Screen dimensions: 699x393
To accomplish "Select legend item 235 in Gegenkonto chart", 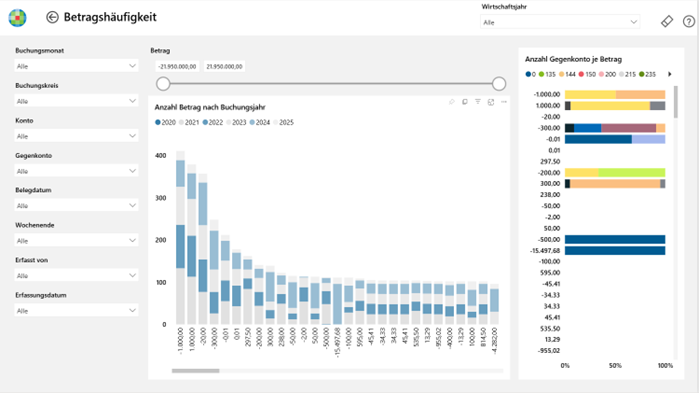I will pos(647,74).
